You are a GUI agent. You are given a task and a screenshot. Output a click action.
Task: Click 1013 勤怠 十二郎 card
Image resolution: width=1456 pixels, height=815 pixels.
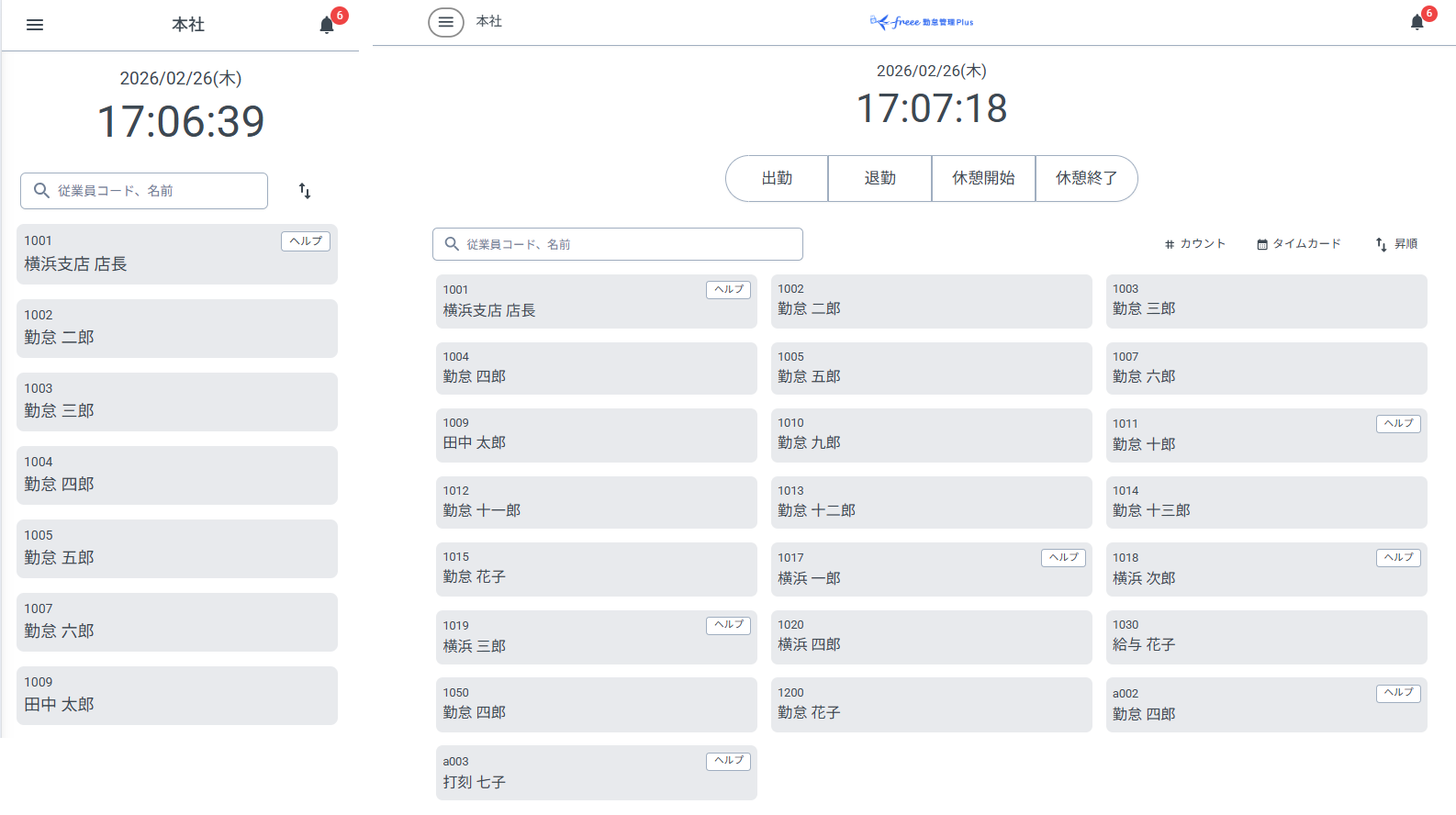(932, 503)
